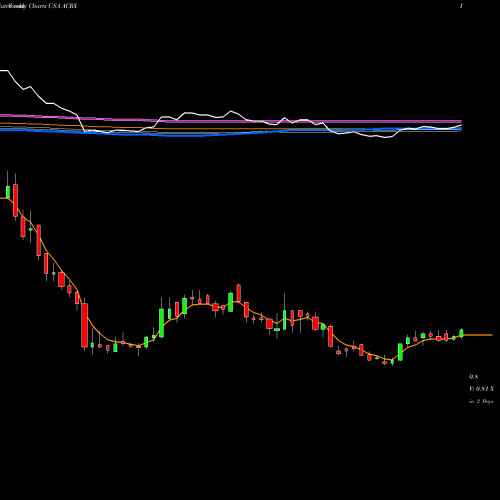
Task: Click the 'Charts USA ACRX' chart title
Action: [53, 6]
